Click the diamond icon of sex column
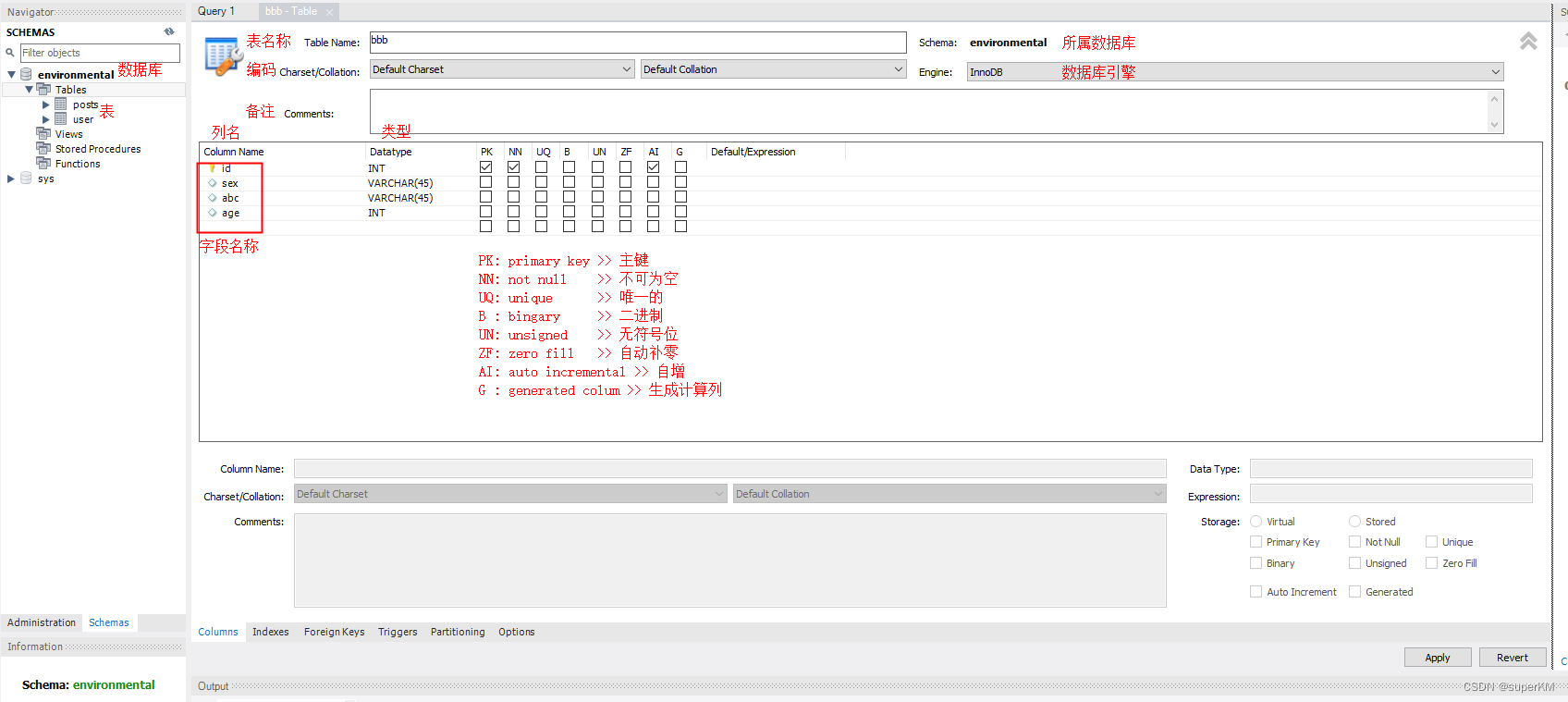The width and height of the screenshot is (1568, 702). (213, 183)
